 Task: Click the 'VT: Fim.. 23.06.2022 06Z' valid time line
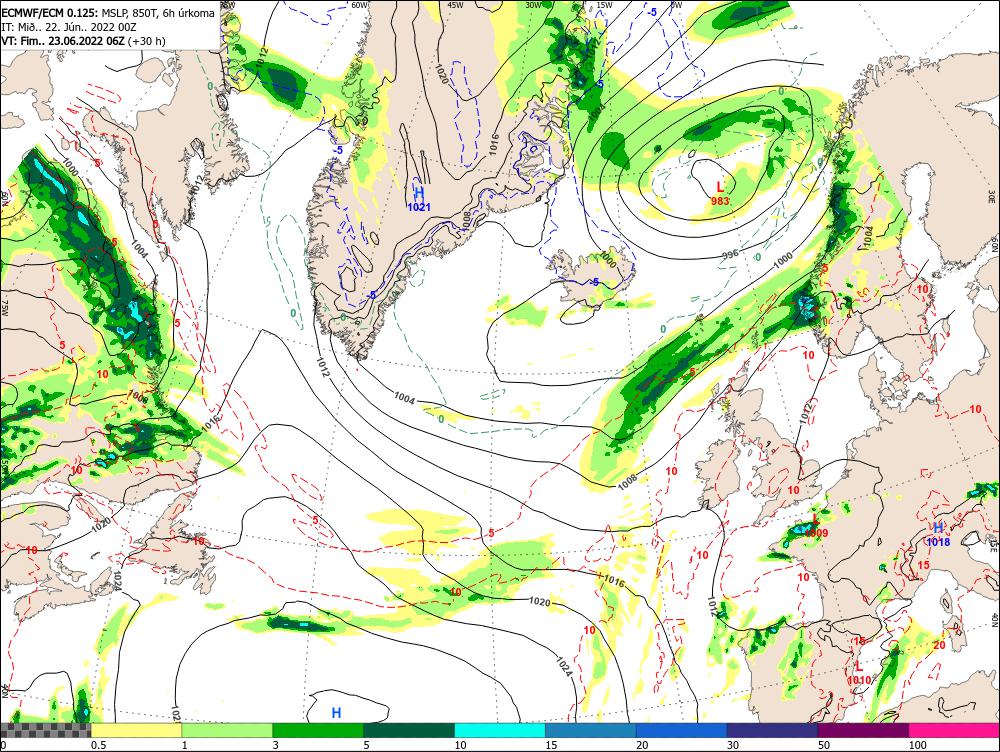[83, 41]
